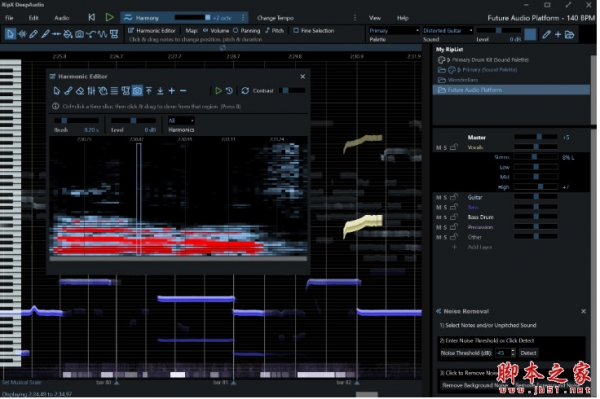Click the plus zoom icon in Harmonic Editor

coord(172,91)
